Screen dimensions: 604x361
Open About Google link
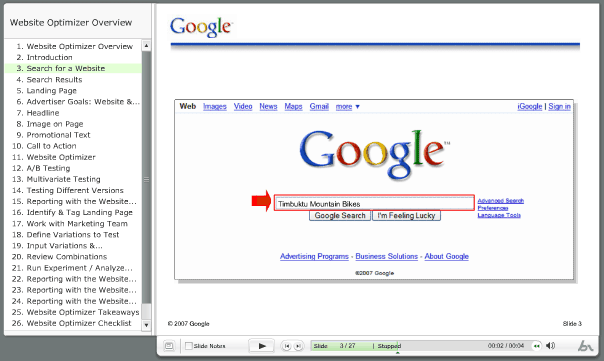447,257
